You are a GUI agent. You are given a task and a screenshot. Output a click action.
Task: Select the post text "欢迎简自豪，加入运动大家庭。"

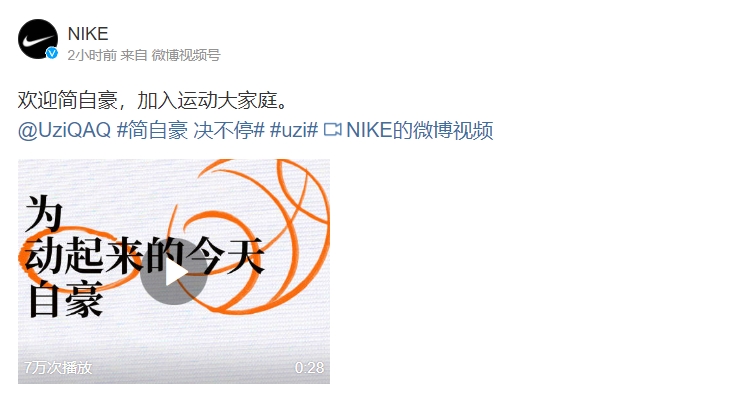tap(153, 101)
